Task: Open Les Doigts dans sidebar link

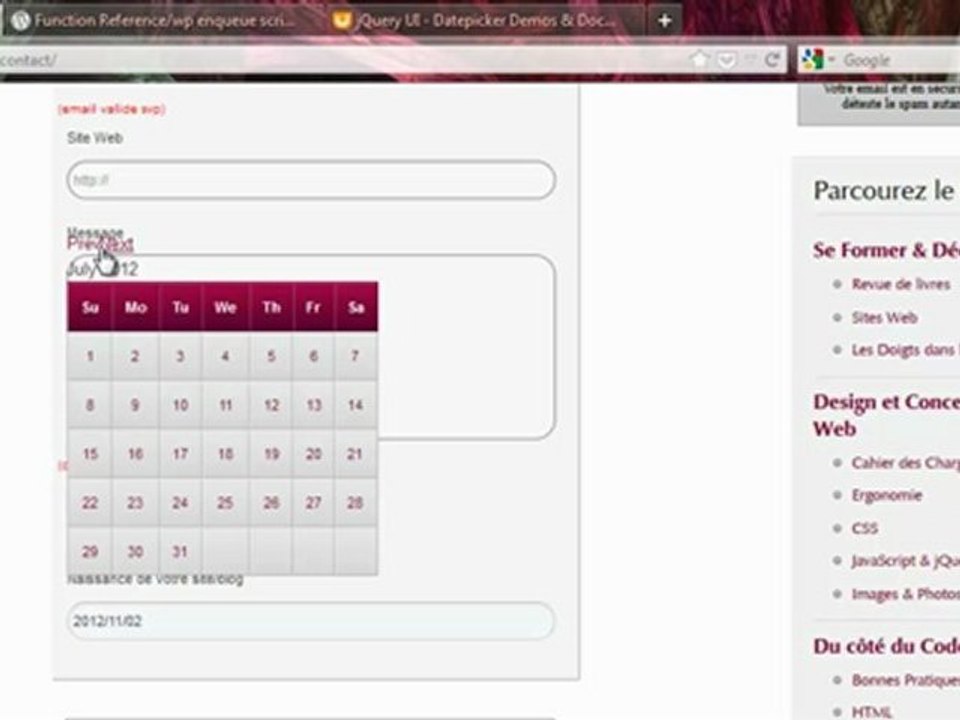Action: 905,350
